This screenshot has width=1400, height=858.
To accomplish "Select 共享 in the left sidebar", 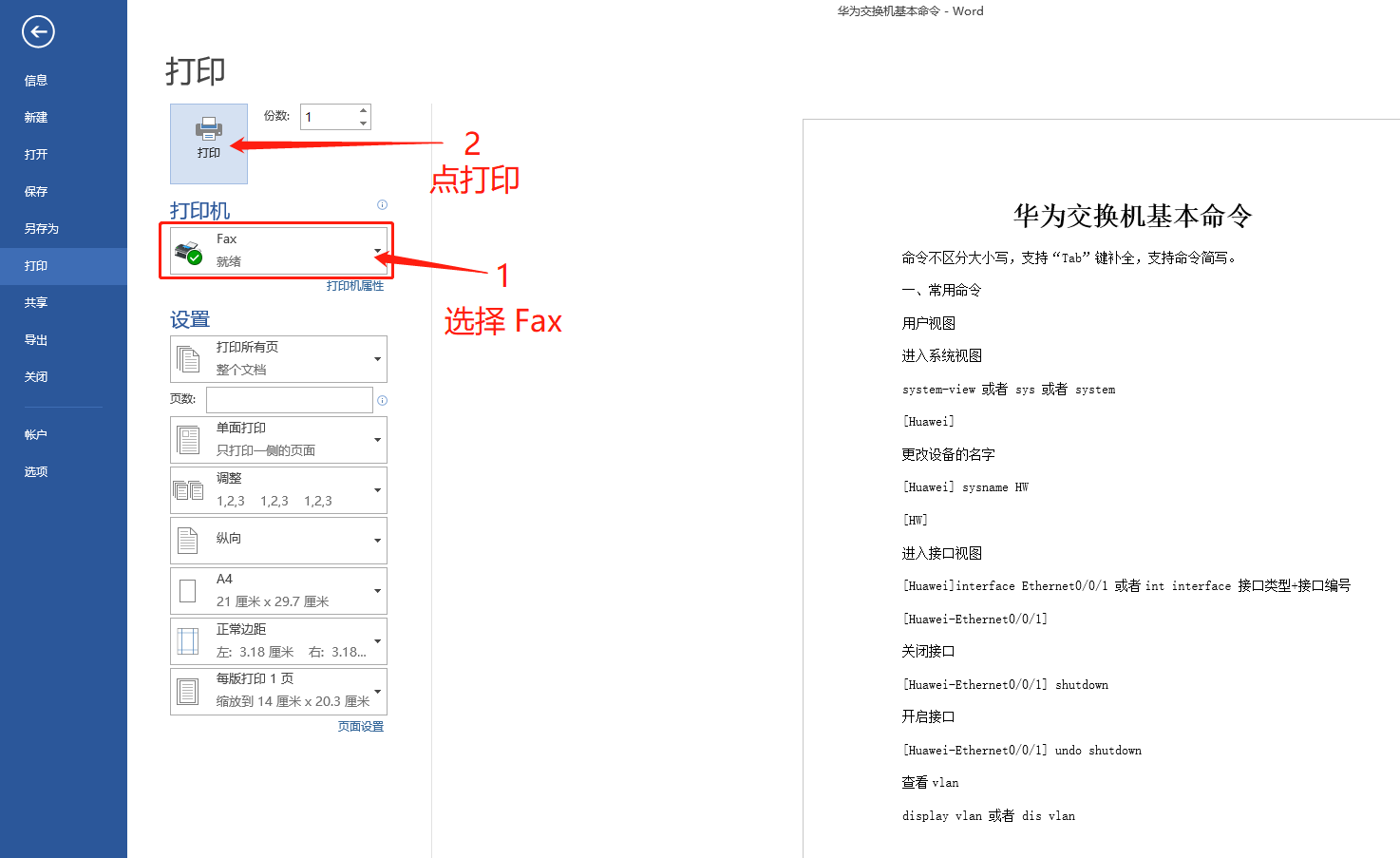I will coord(35,302).
